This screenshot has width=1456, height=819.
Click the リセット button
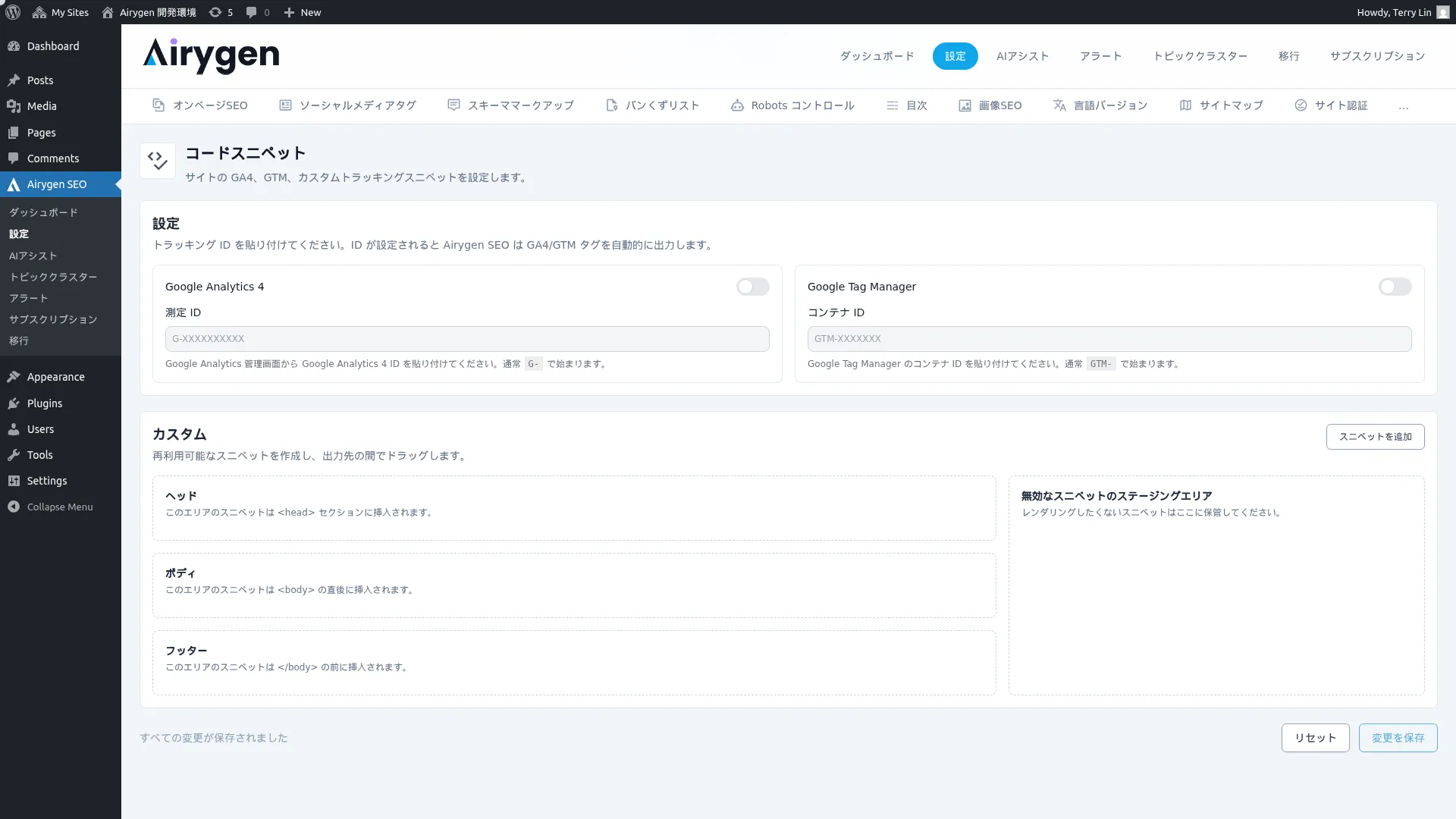1315,738
